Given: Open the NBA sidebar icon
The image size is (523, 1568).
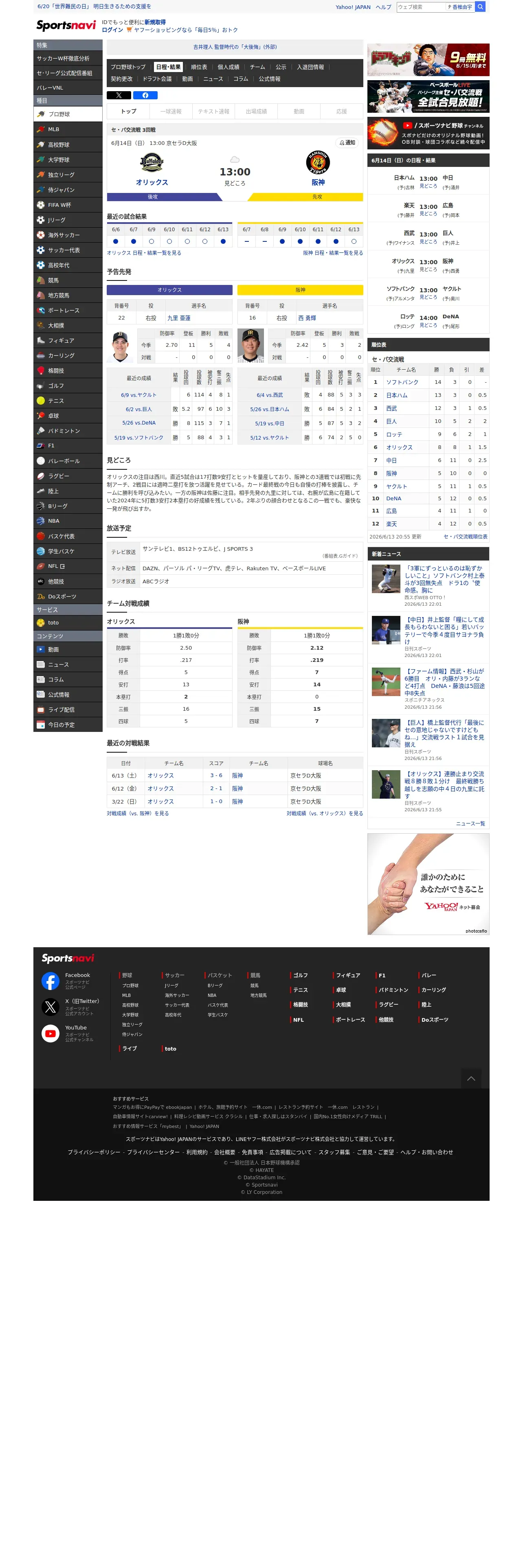Looking at the screenshot, I should (x=41, y=521).
